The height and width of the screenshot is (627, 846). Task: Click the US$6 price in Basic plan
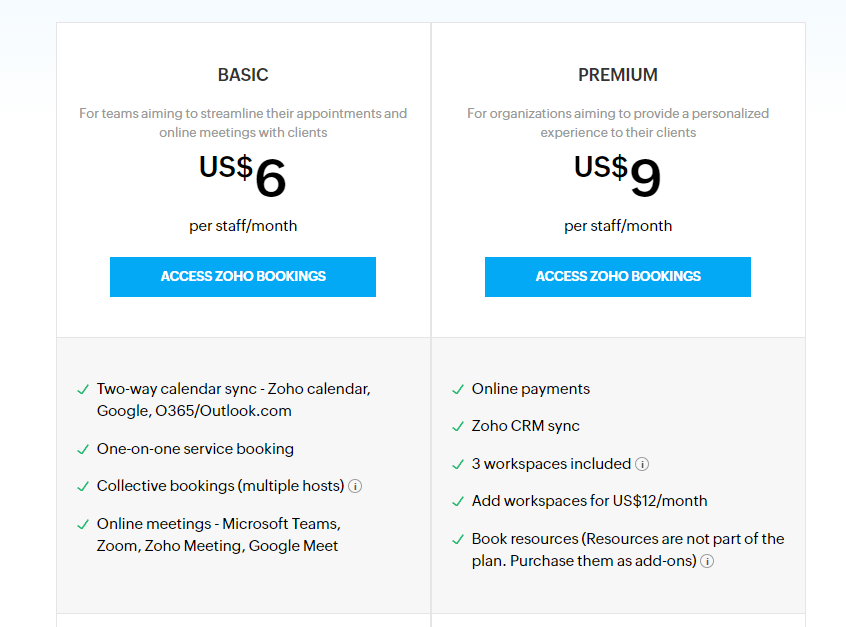tap(242, 175)
